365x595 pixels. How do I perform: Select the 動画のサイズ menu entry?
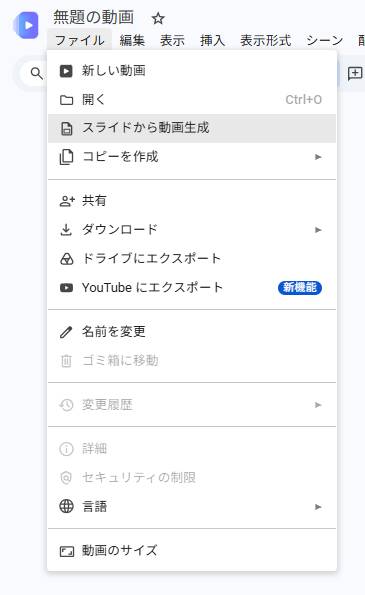[x=192, y=551]
